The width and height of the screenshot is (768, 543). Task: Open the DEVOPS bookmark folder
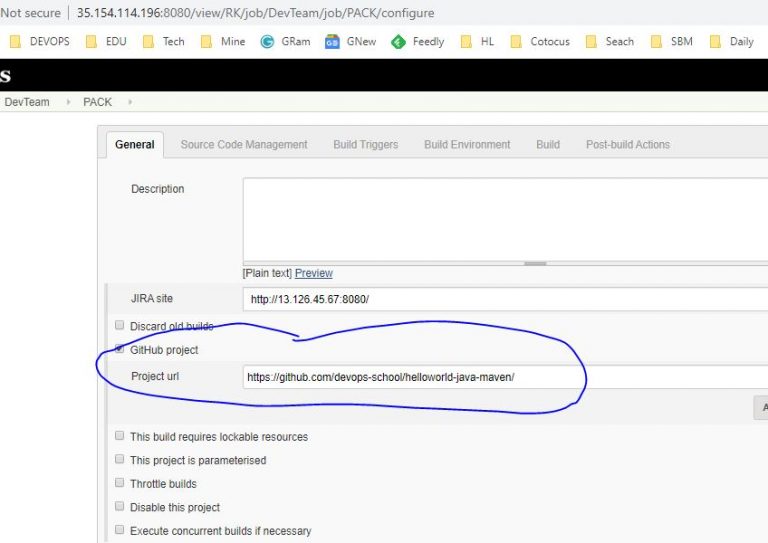coord(40,41)
